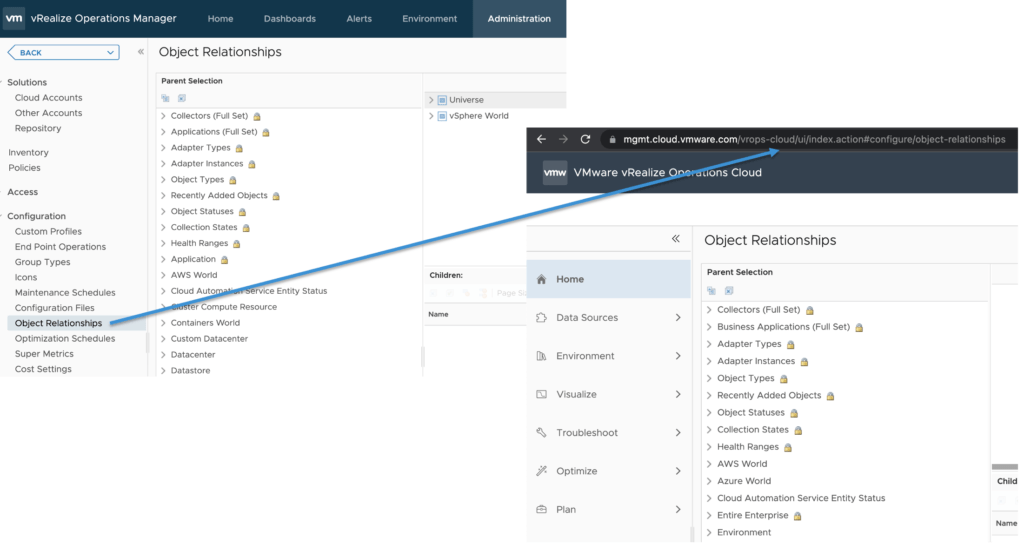Click the vmw logo in Operations Cloud header

coord(555,173)
